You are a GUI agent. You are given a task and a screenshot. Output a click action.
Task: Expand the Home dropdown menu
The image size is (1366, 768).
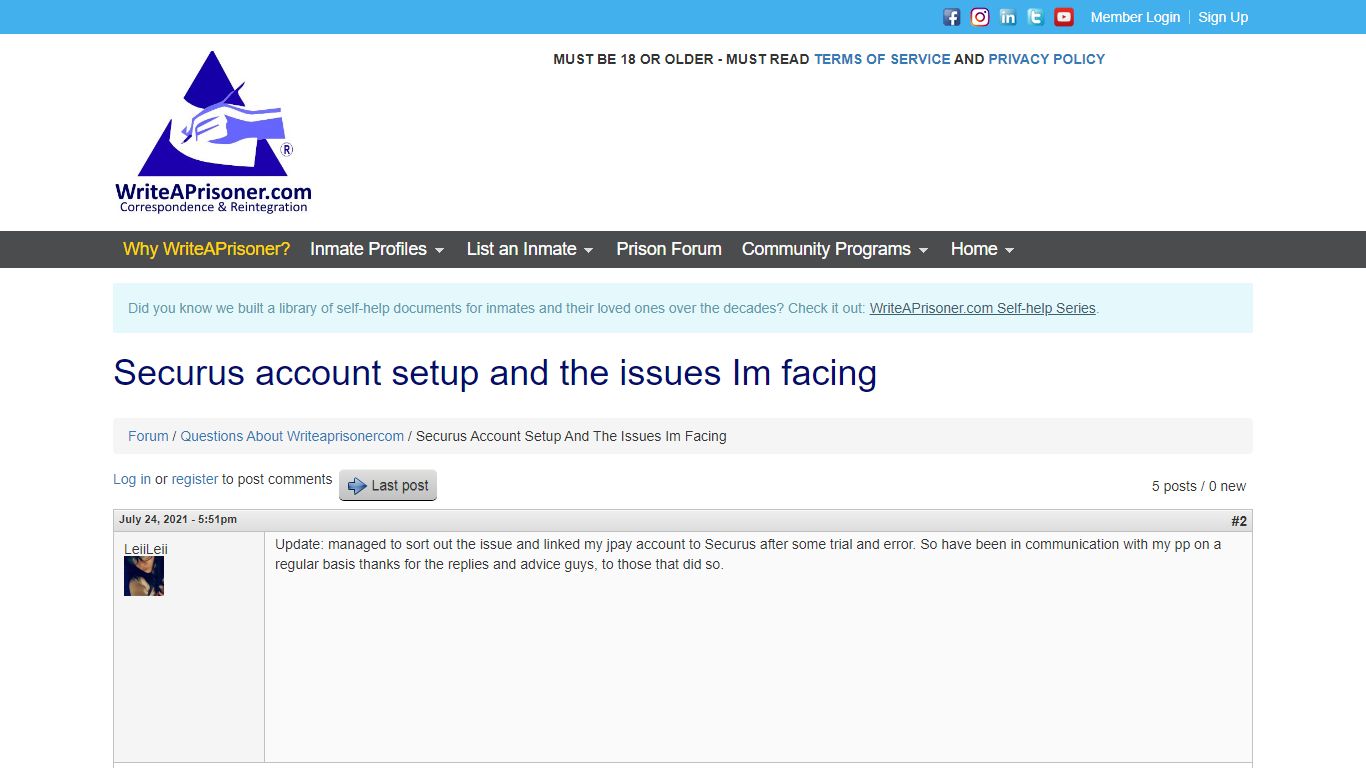coord(982,249)
